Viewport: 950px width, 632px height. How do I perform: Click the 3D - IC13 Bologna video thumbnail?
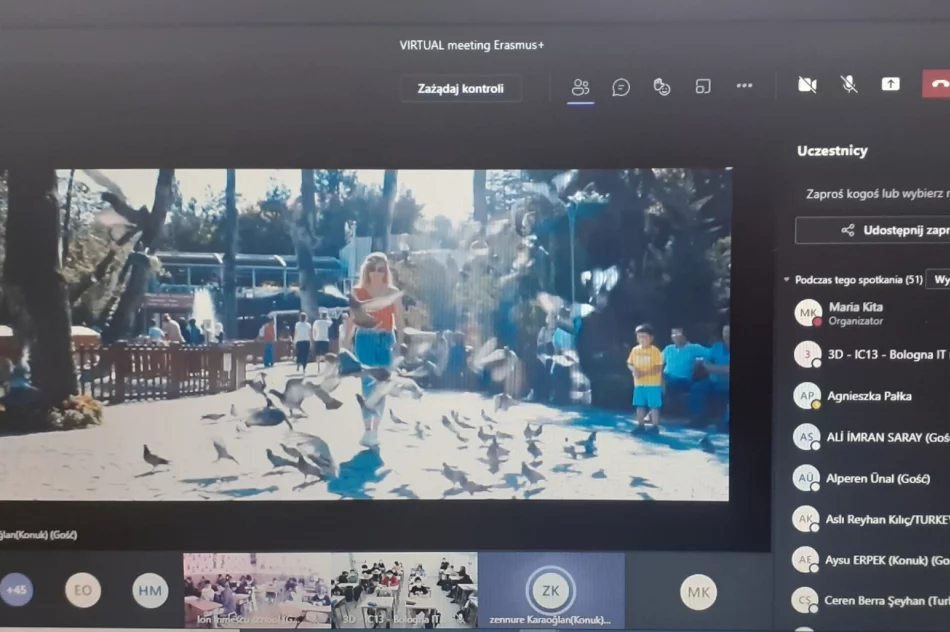click(404, 590)
